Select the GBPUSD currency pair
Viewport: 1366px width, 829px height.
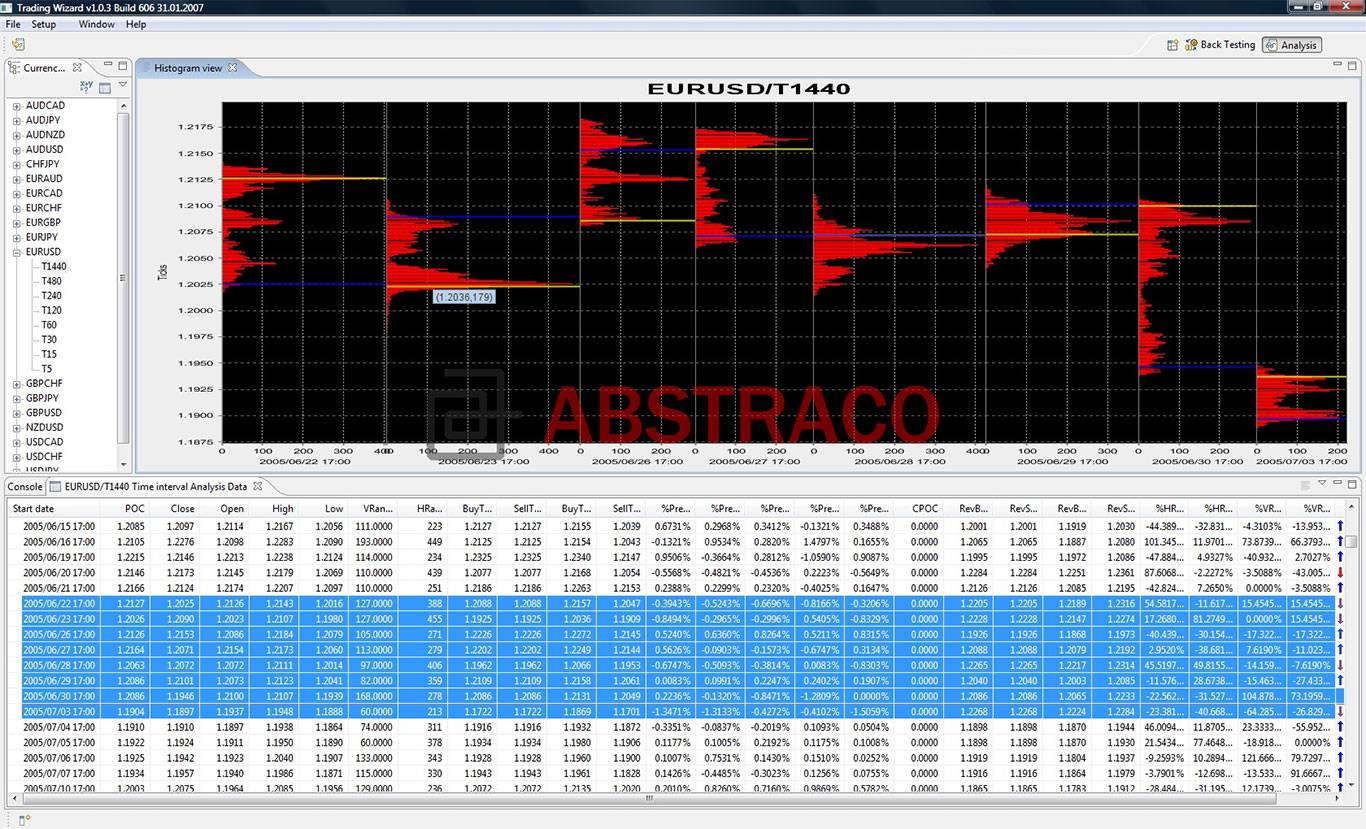(45, 412)
